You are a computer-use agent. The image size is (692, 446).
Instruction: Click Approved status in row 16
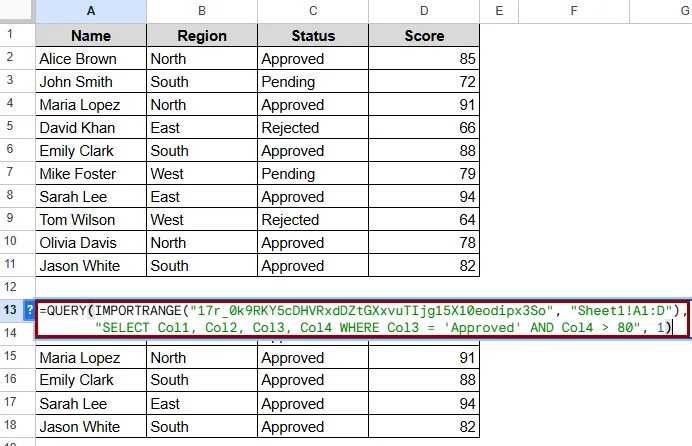(x=313, y=380)
